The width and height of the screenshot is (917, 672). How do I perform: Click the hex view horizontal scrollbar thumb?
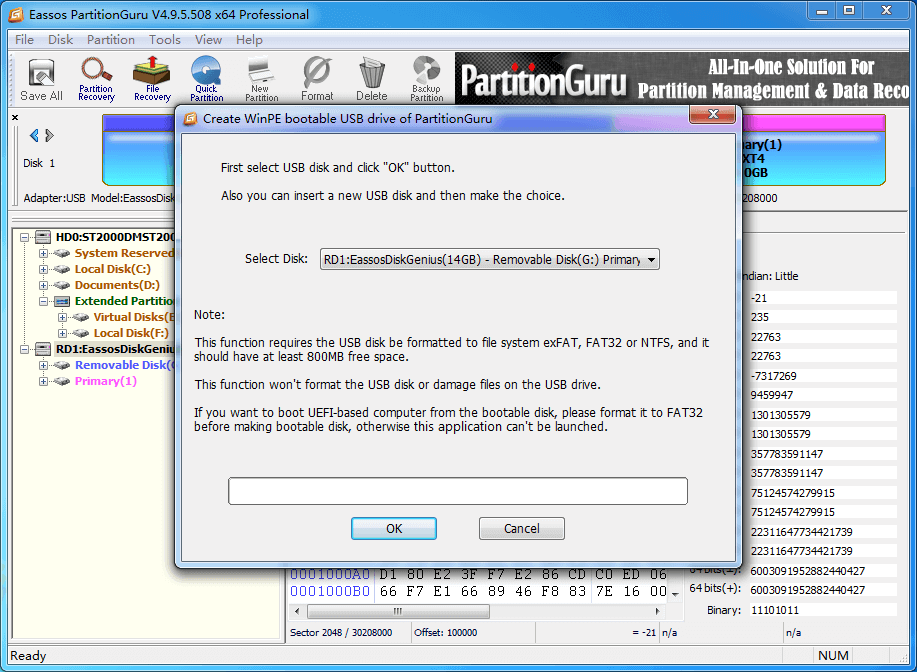point(398,611)
